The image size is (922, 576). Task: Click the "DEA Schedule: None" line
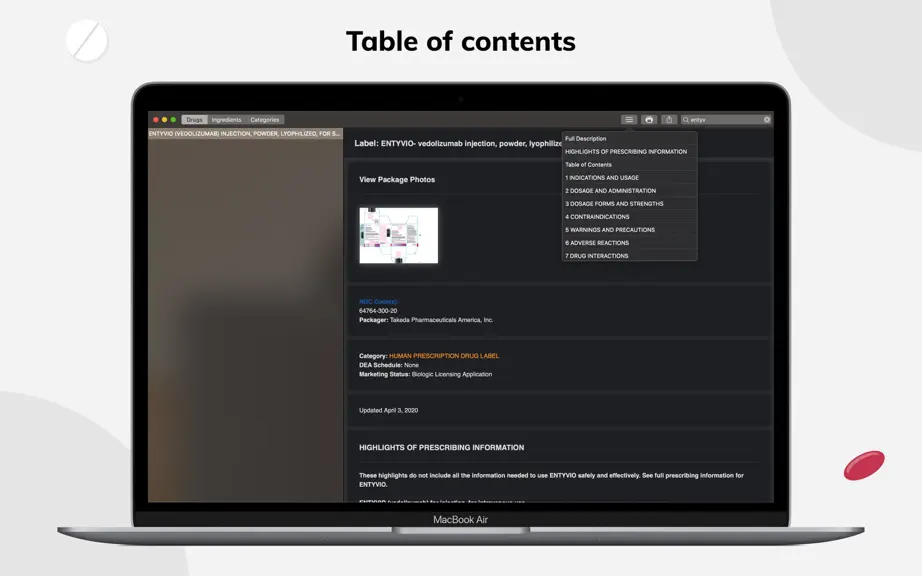tap(389, 365)
